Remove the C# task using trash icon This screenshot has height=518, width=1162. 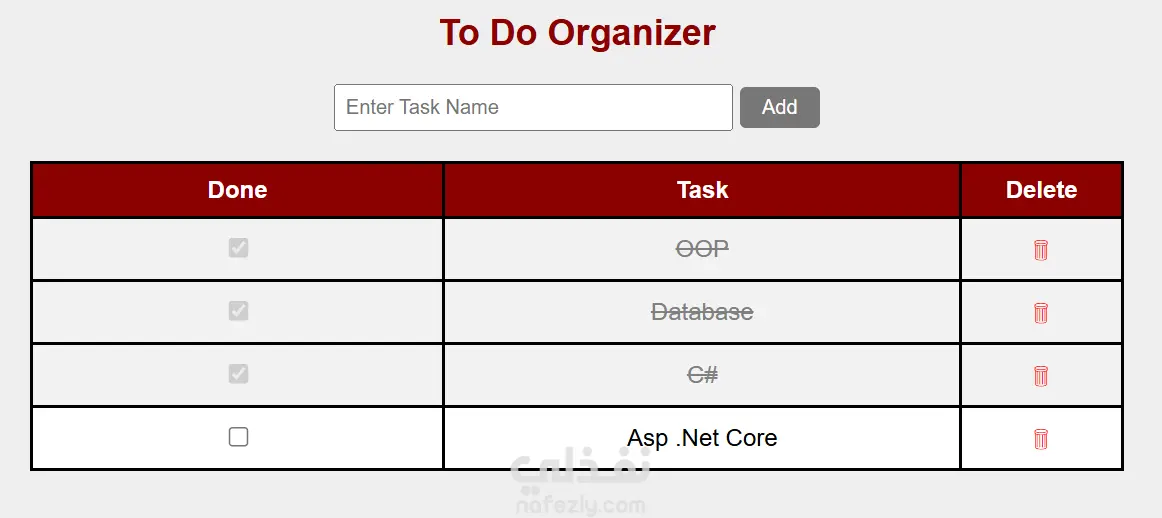[x=1040, y=376]
